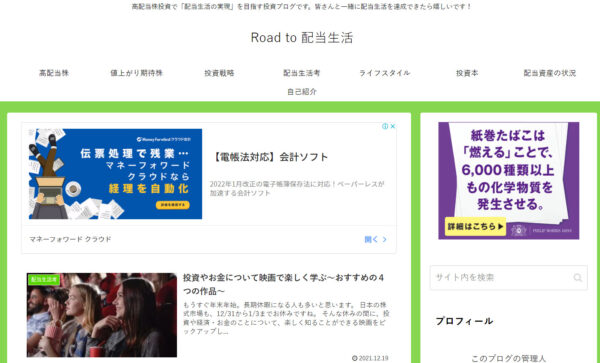Viewport: 600px width, 363px height.
Task: Click the blue Money Forward ad banner image
Action: click(116, 174)
